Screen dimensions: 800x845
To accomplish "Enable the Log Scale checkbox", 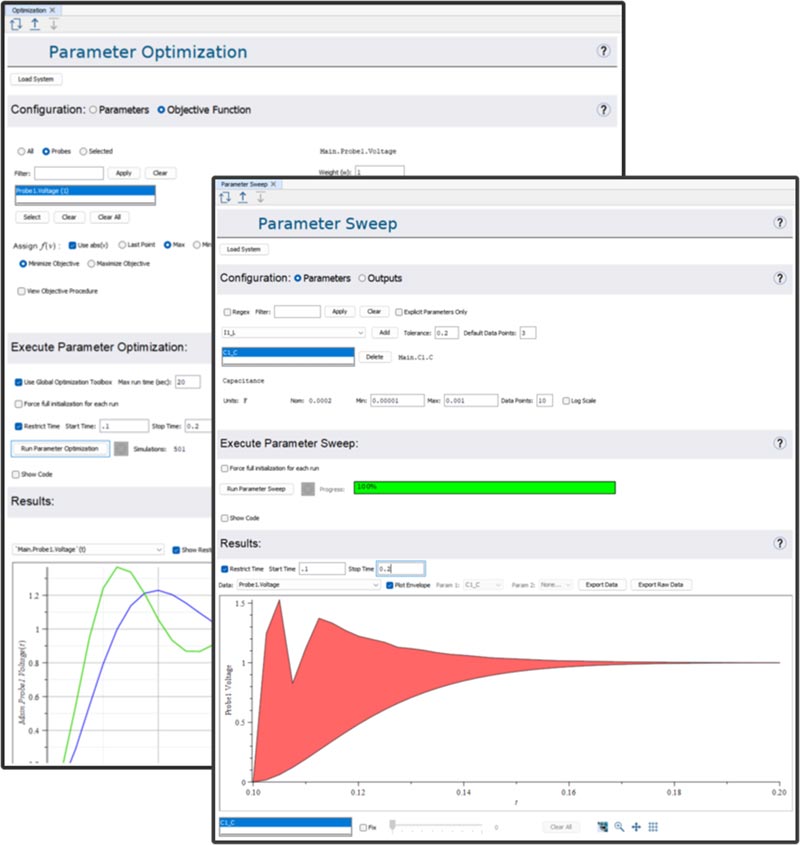I will (567, 400).
